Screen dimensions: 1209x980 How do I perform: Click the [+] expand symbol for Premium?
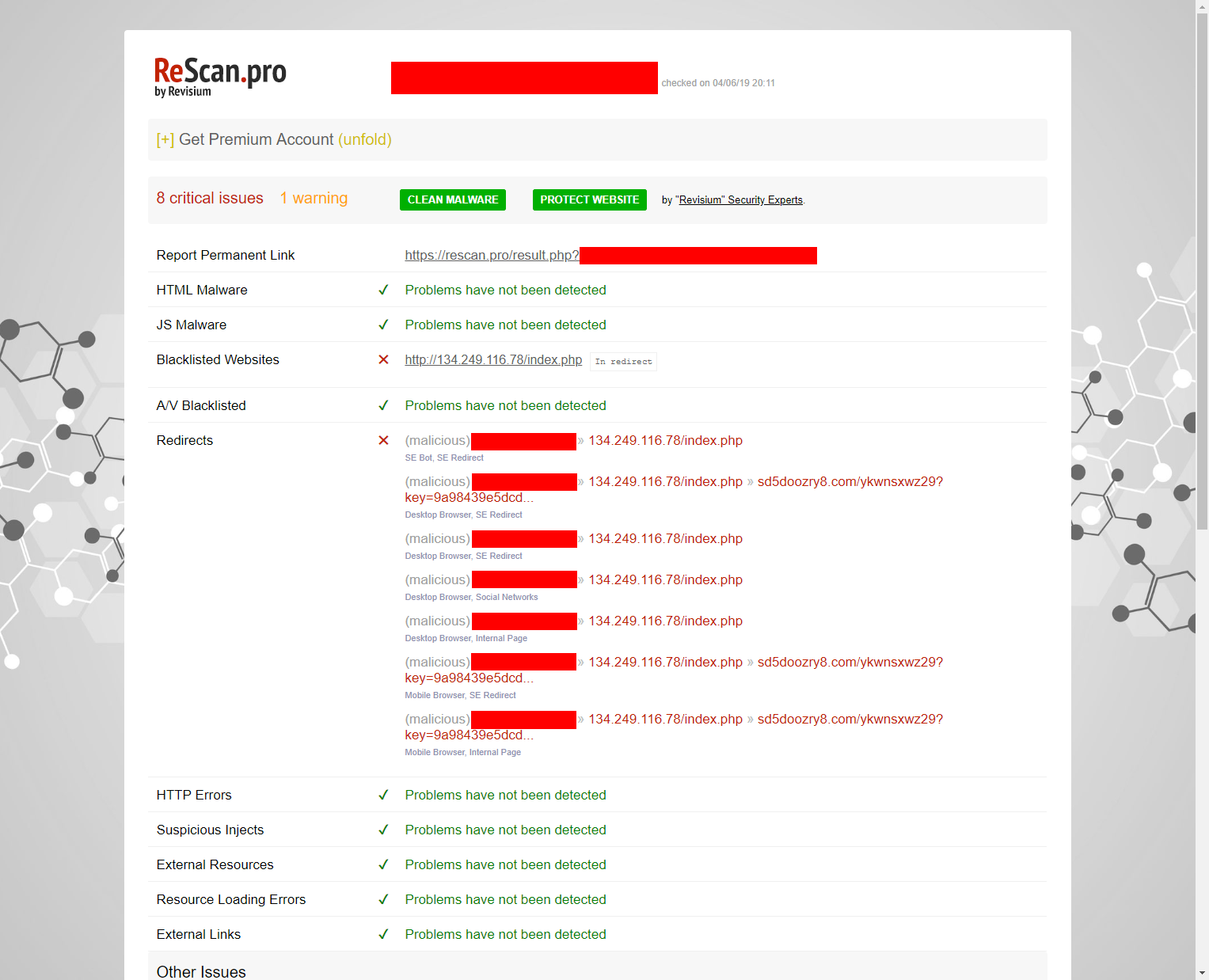[165, 140]
